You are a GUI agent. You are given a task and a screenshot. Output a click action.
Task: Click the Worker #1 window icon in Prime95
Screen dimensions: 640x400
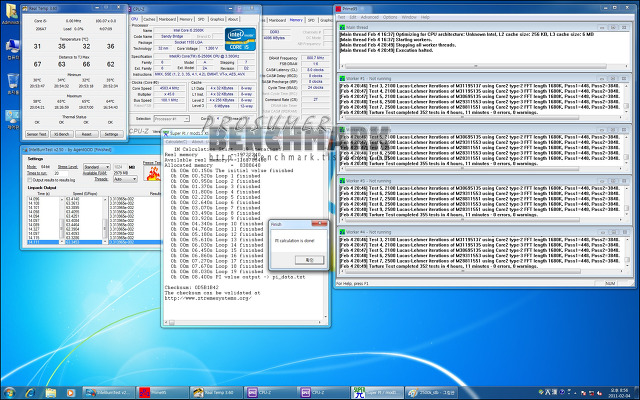point(342,78)
